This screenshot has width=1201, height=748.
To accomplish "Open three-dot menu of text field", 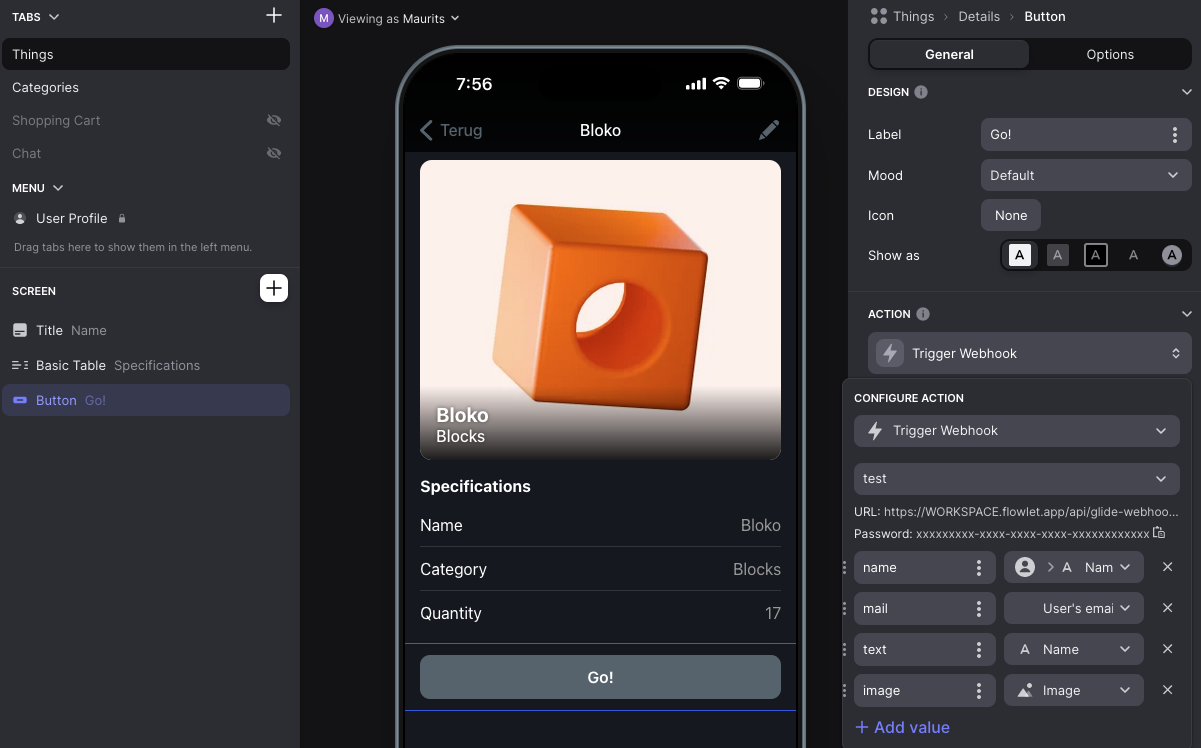I will (979, 649).
